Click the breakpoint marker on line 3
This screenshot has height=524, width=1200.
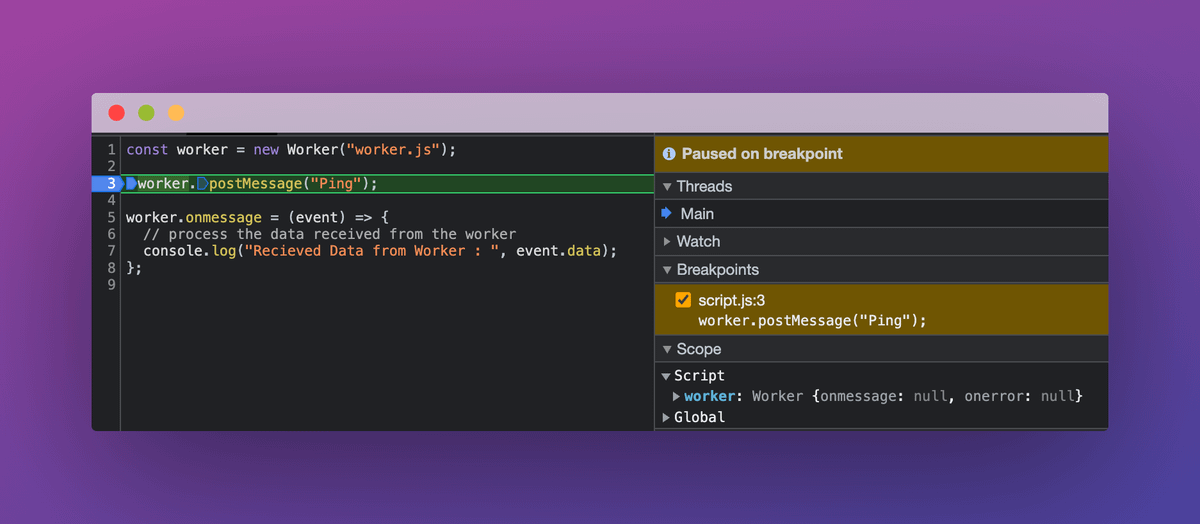coord(106,184)
